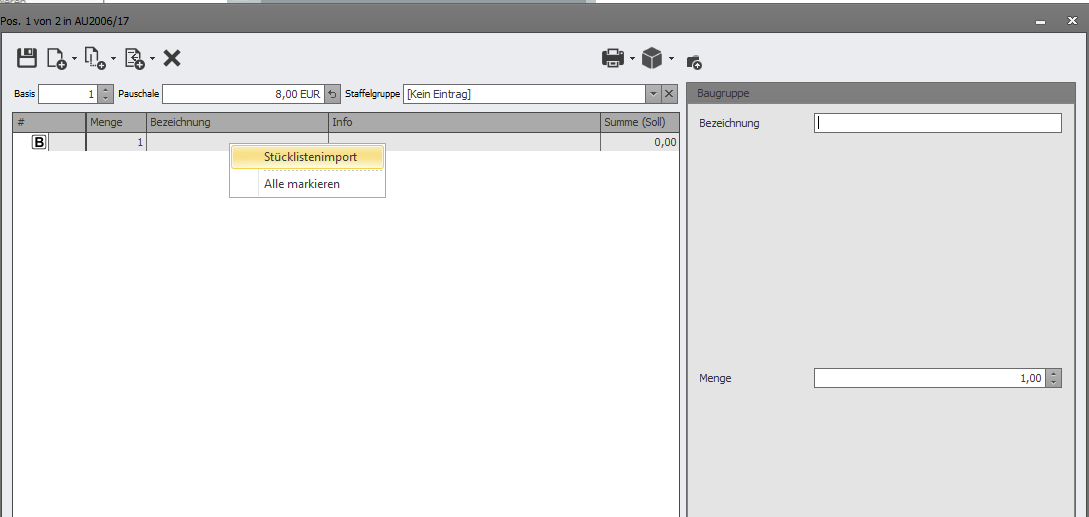Click the Bezeichnung input field in Baugruppe

point(937,123)
